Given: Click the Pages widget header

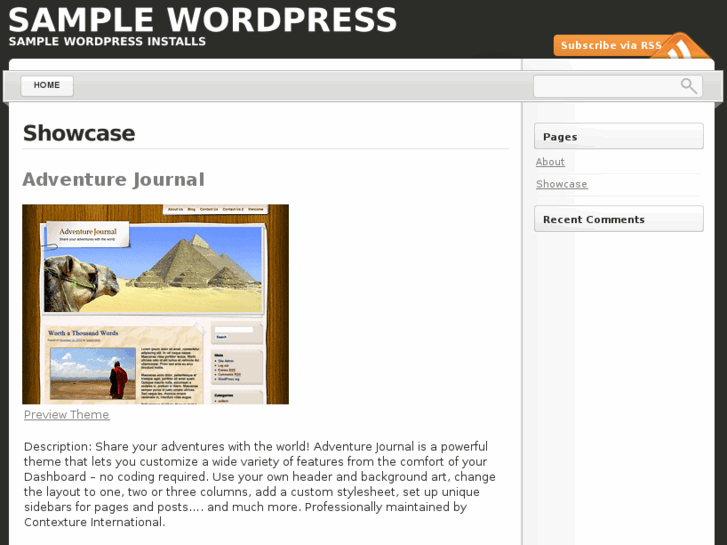Looking at the screenshot, I should coord(619,136).
